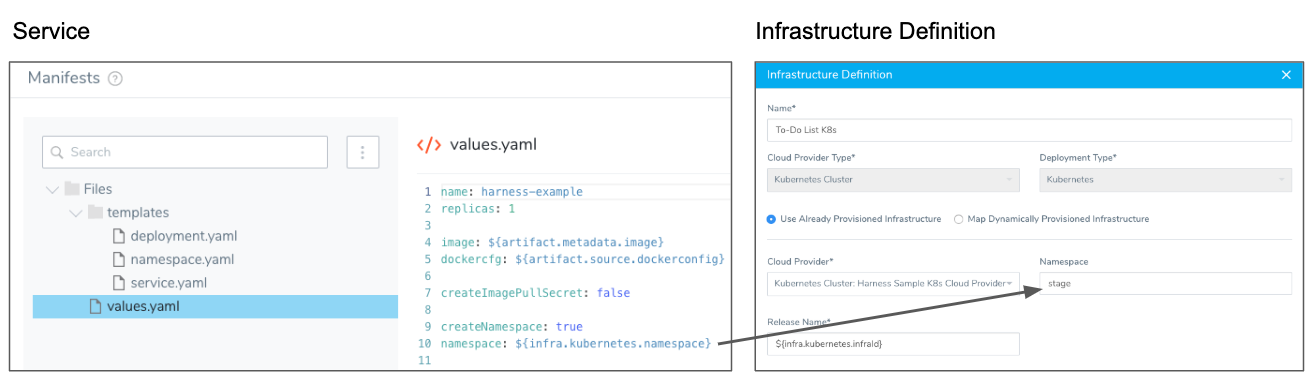1312x389 pixels.
Task: Open the Cloud Provider Type dropdown
Action: point(893,181)
